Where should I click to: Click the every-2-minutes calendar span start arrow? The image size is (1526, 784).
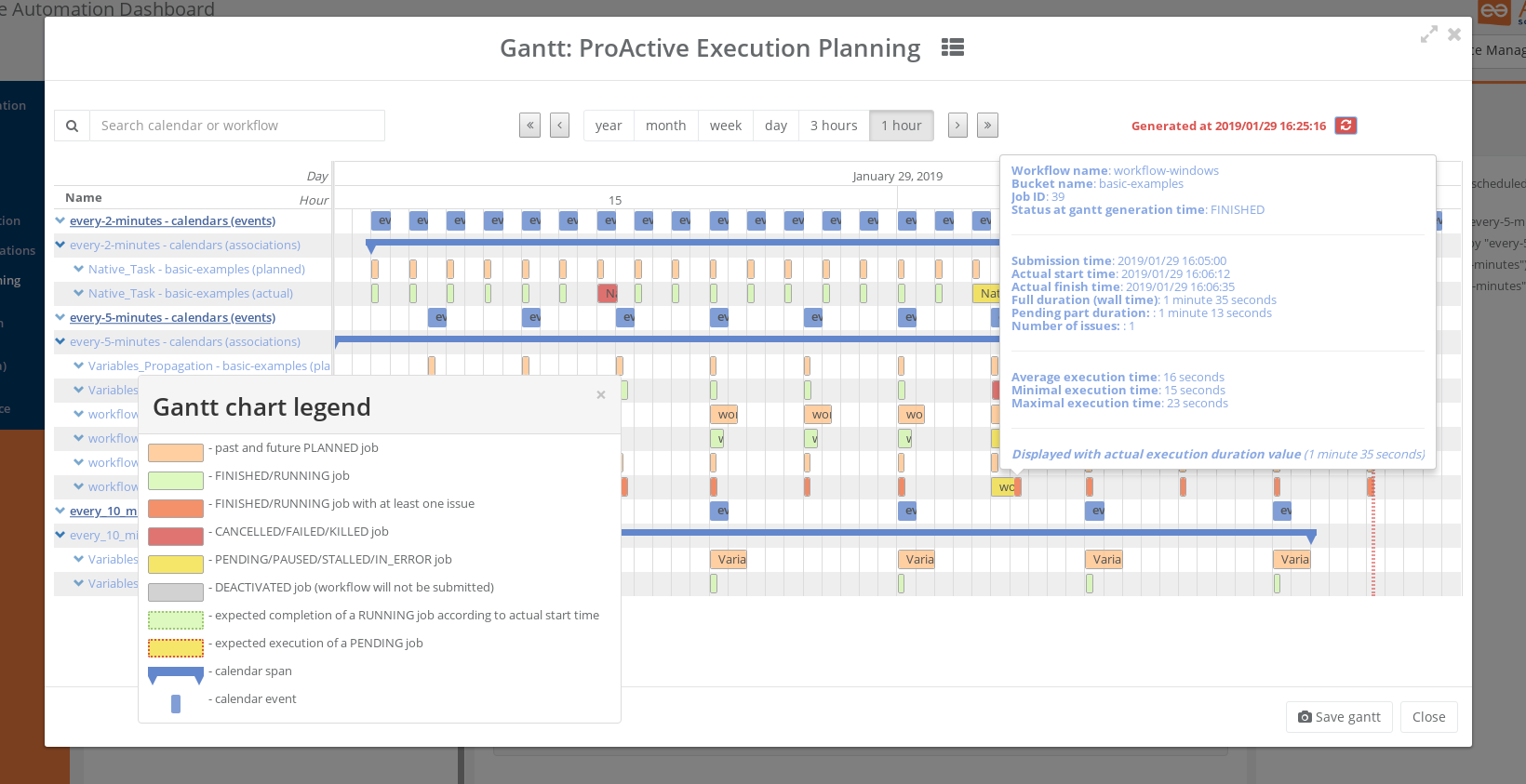coord(371,246)
